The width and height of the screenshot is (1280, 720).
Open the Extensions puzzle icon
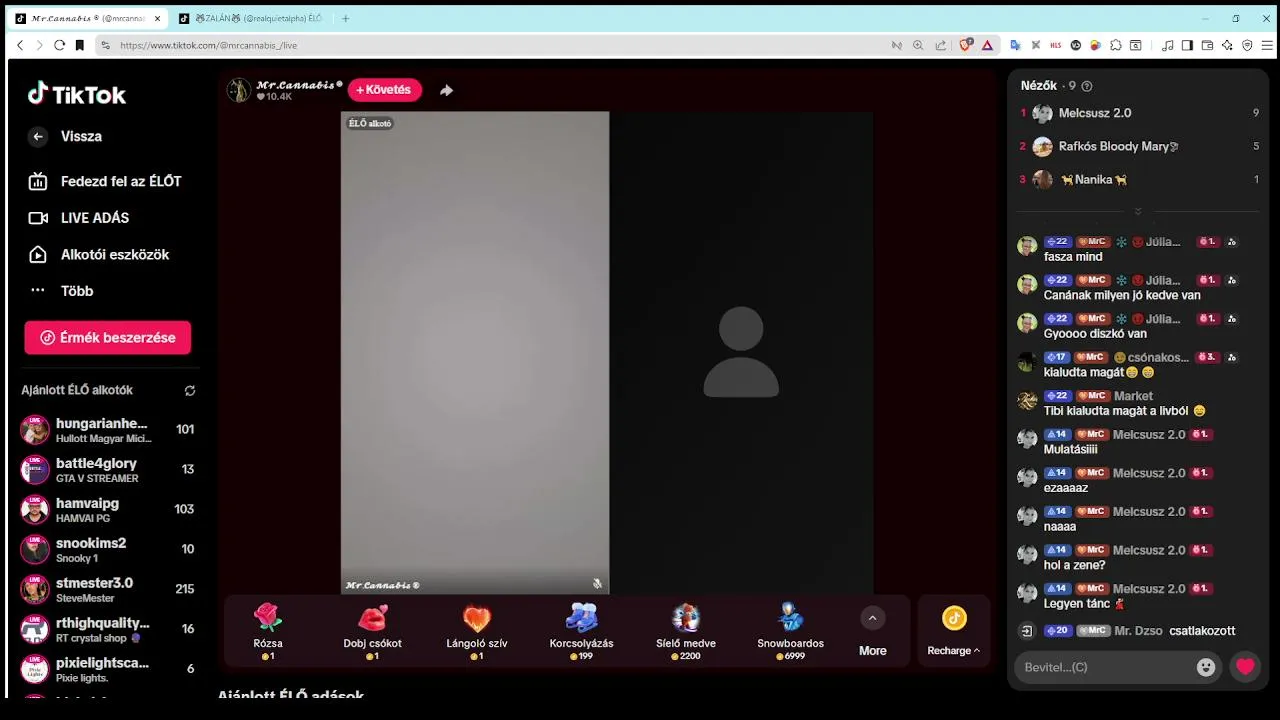click(x=1116, y=45)
